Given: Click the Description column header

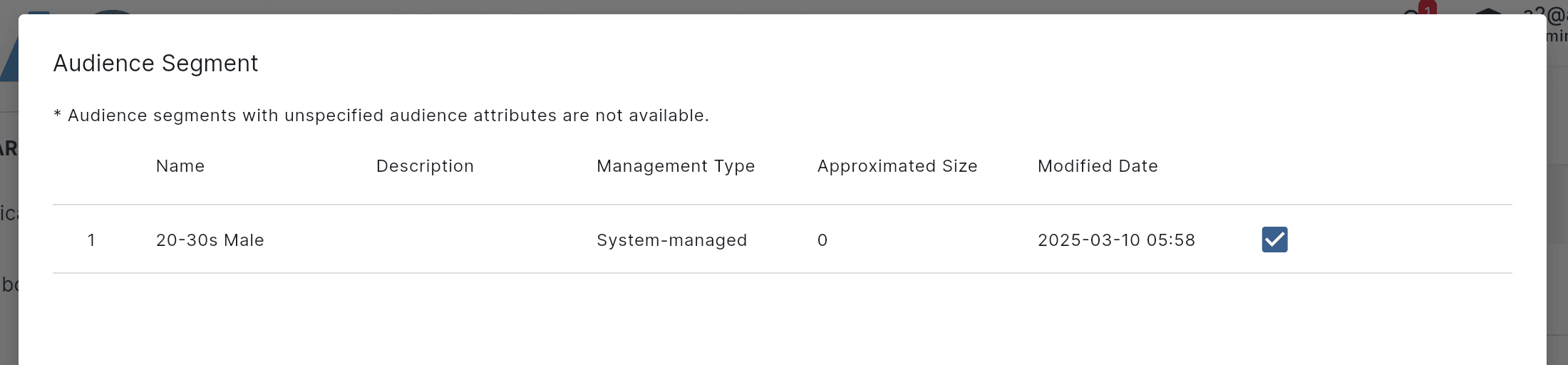Looking at the screenshot, I should click(425, 166).
